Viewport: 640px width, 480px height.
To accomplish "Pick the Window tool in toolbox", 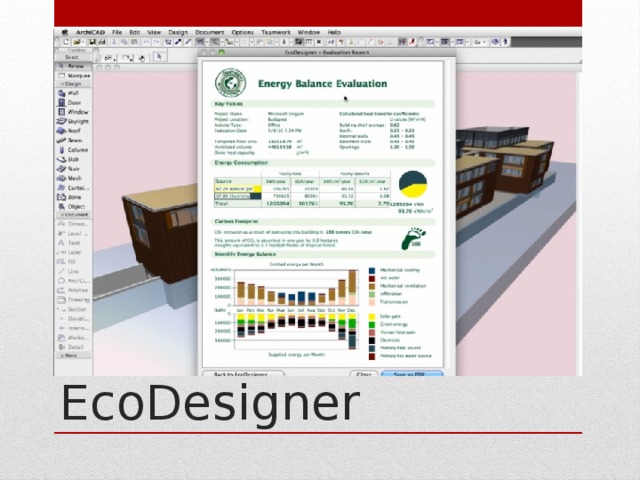I will click(73, 112).
